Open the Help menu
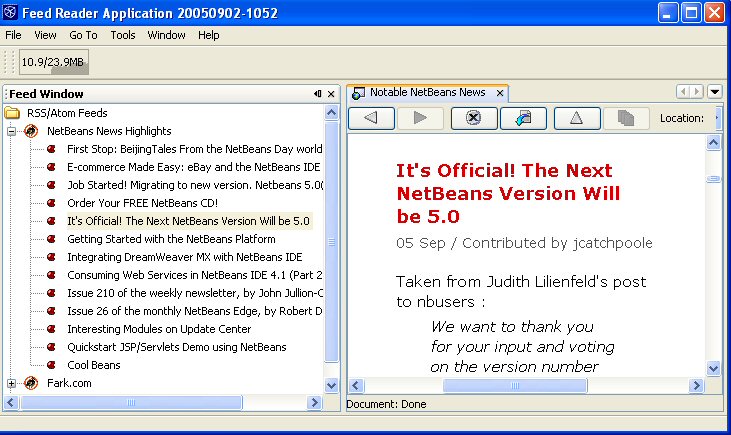Screen dimensions: 731x435 tap(208, 35)
